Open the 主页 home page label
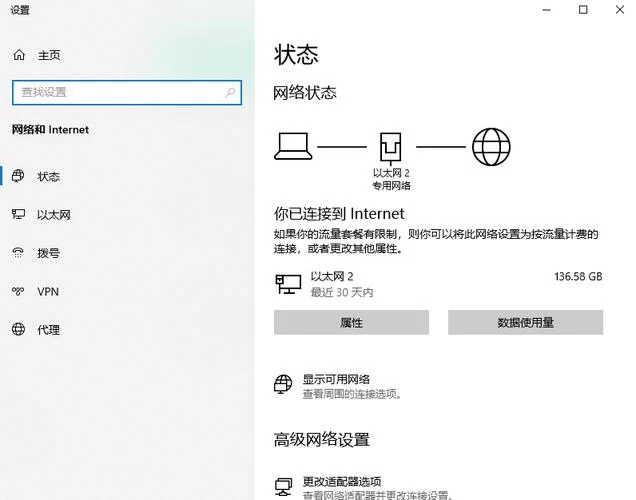This screenshot has height=500, width=636. tap(49, 55)
